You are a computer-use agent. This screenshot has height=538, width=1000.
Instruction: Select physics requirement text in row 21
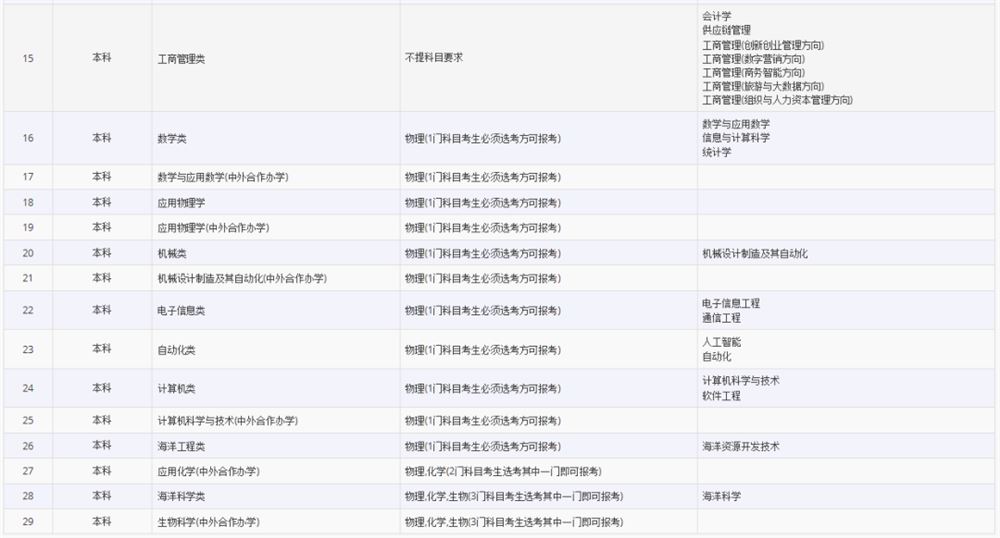click(483, 279)
